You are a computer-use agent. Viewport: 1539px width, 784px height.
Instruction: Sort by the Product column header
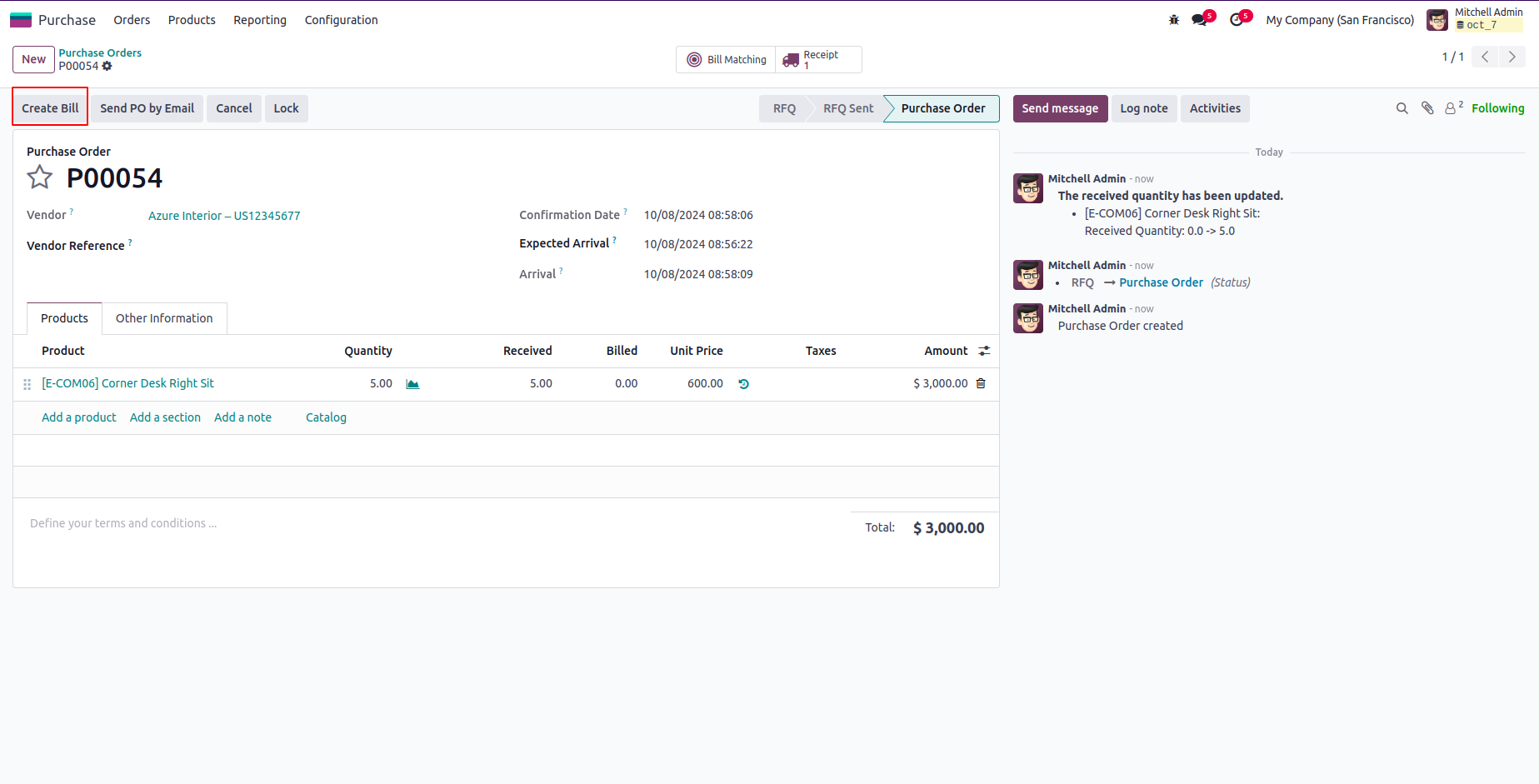click(63, 351)
